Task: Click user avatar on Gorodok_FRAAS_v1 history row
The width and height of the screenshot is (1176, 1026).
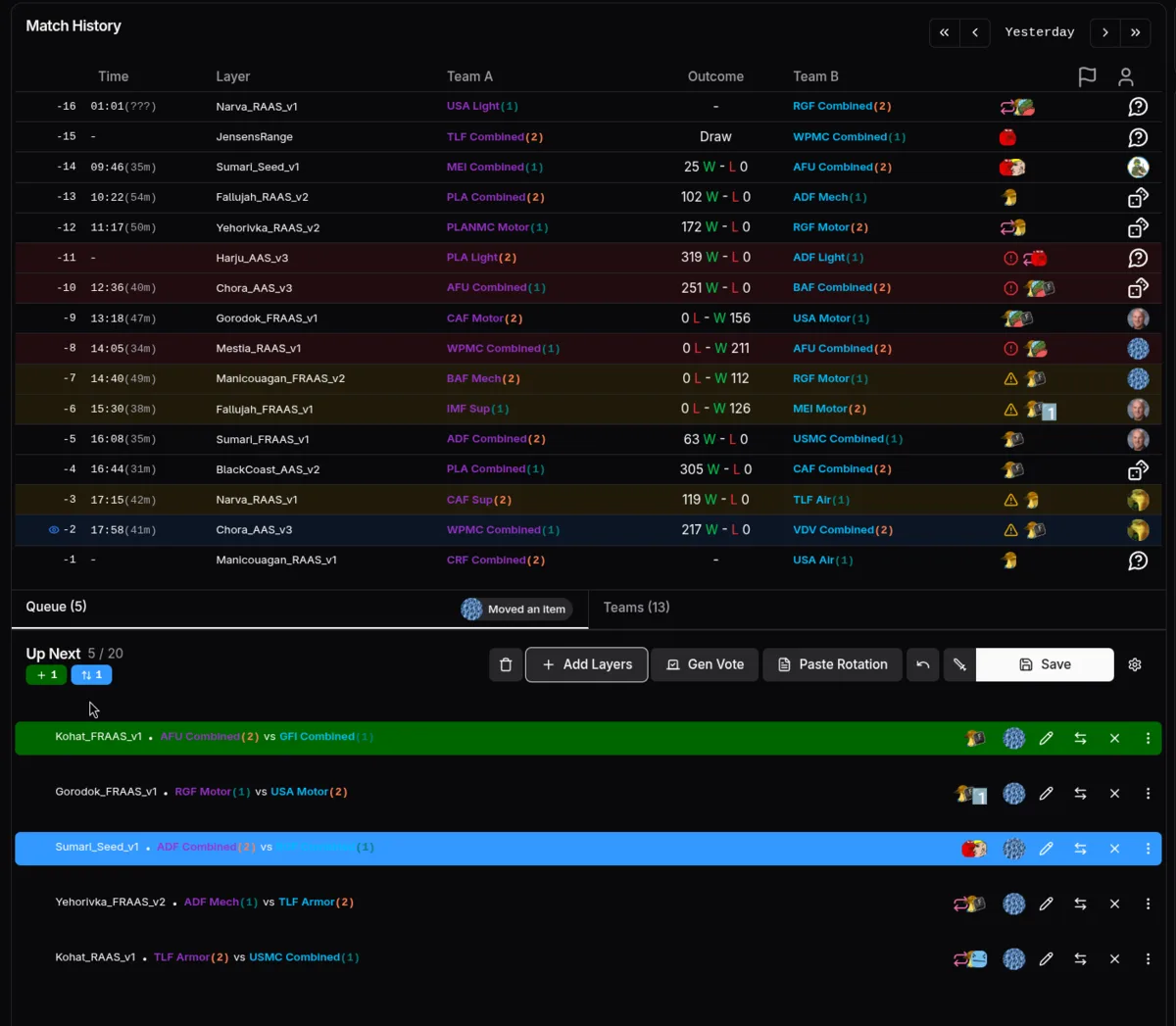Action: (x=1138, y=318)
